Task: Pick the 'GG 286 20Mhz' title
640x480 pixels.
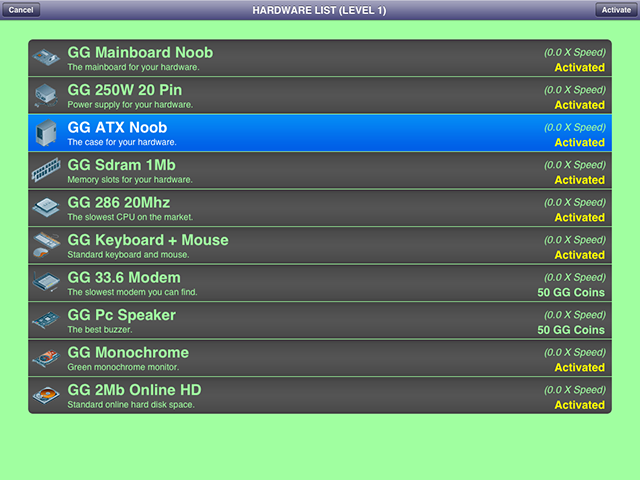Action: tap(118, 203)
